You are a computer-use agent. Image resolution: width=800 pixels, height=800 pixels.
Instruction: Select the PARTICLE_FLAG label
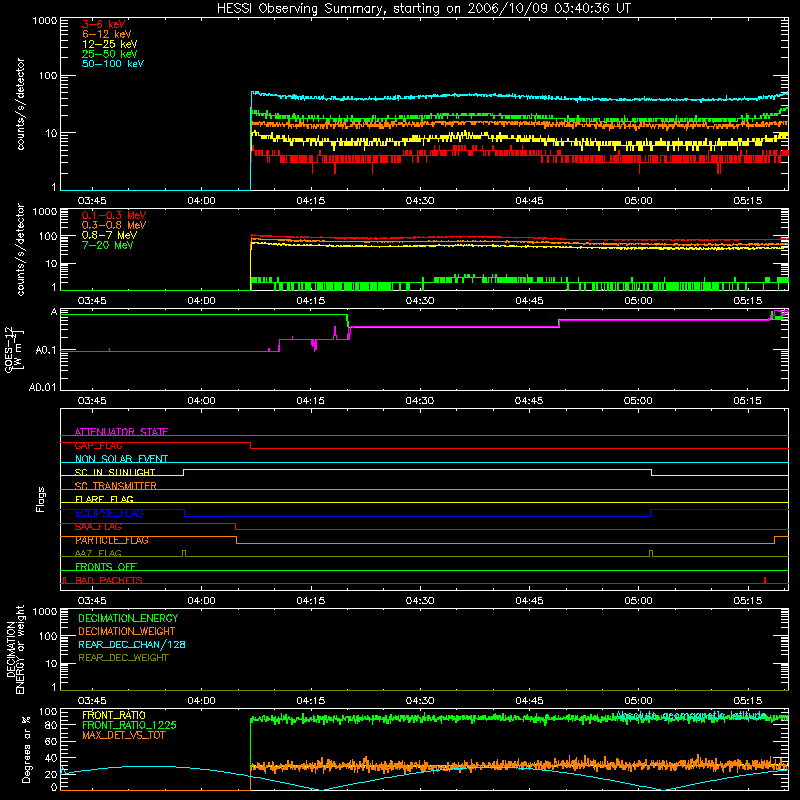coord(112,540)
